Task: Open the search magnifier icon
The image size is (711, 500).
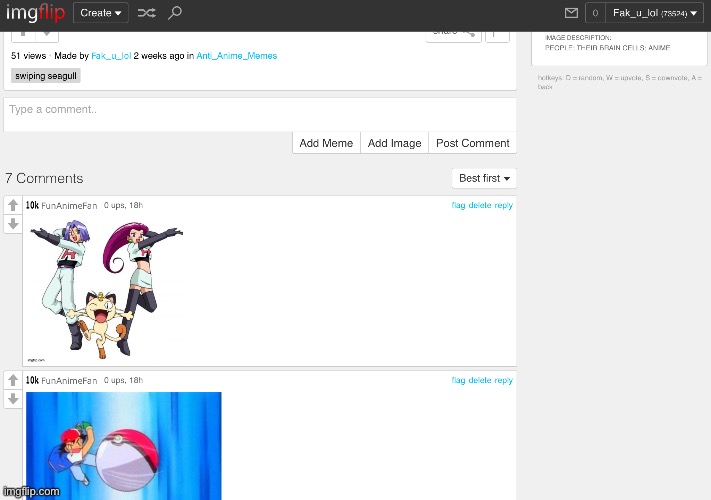Action: click(175, 13)
